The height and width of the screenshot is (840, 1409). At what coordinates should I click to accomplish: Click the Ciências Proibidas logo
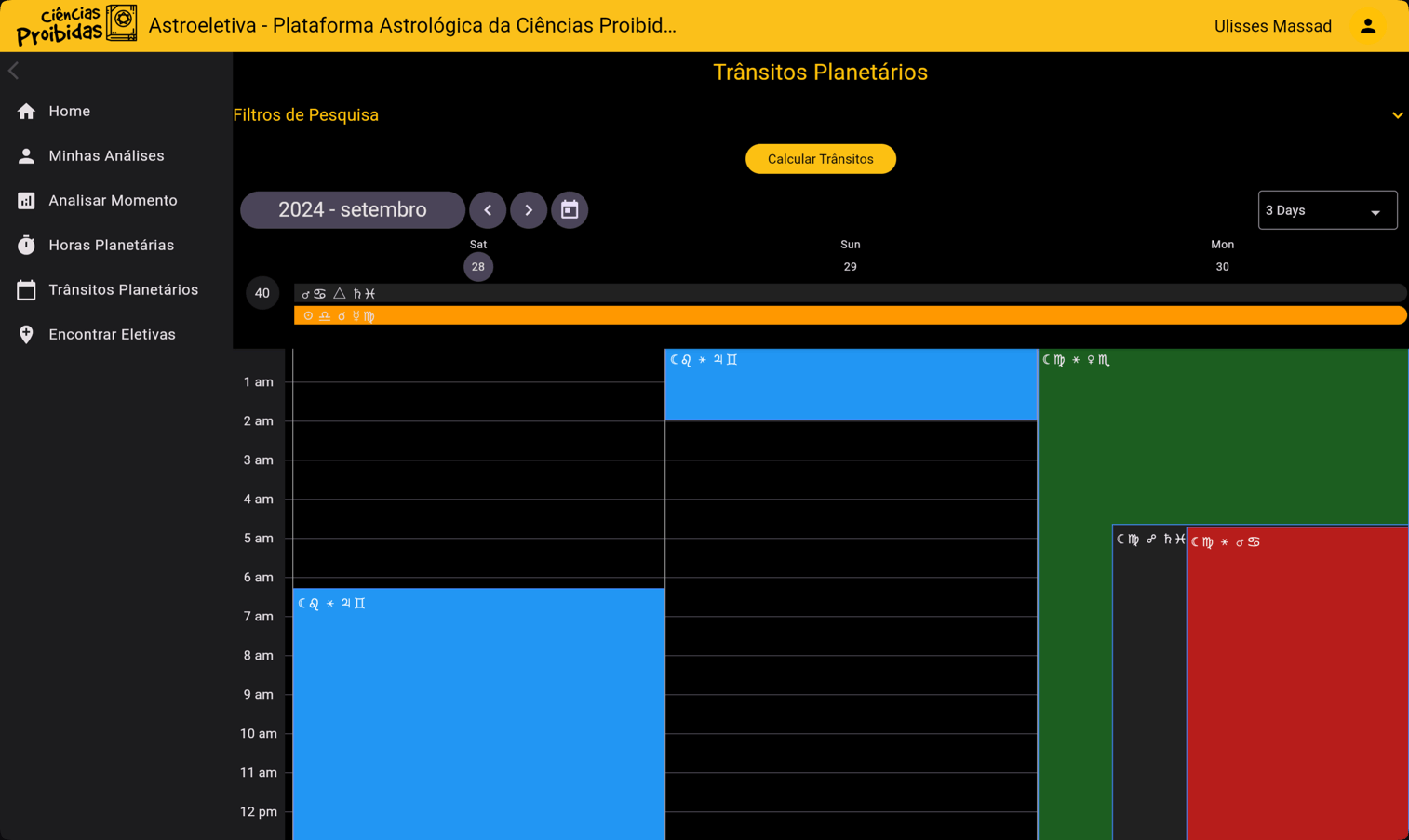coord(76,25)
